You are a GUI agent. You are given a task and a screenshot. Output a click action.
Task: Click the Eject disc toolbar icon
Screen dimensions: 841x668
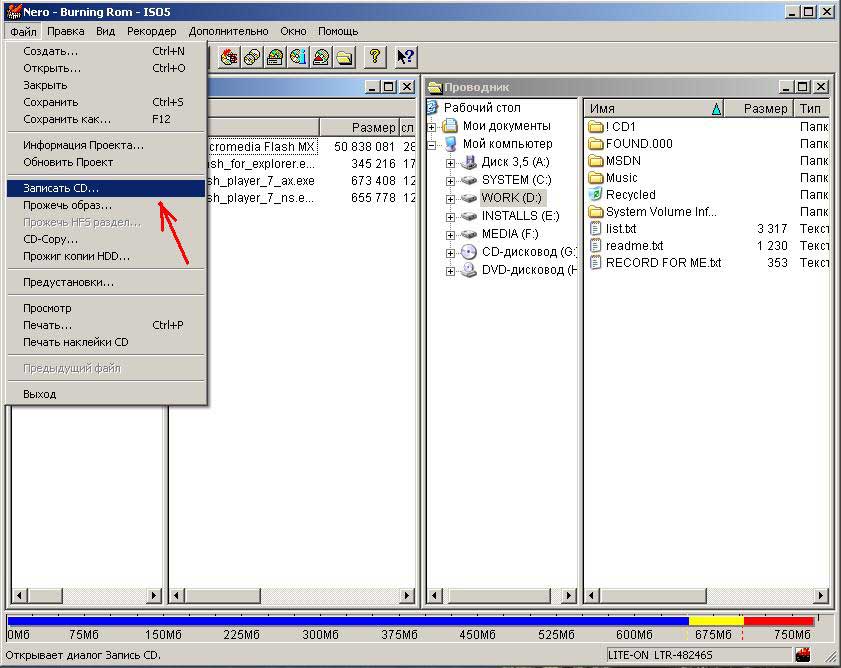point(321,57)
